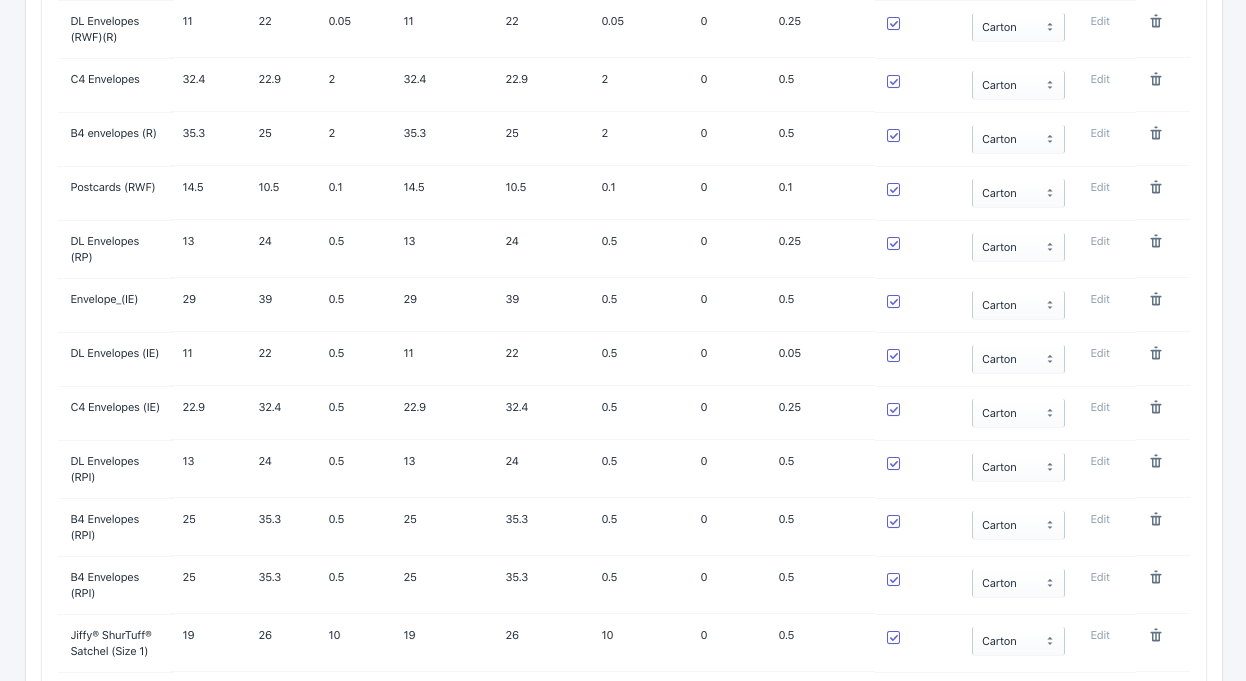The height and width of the screenshot is (681, 1246).
Task: Open Carton dropdown in DL Envelopes (RP) row
Action: click(1018, 247)
